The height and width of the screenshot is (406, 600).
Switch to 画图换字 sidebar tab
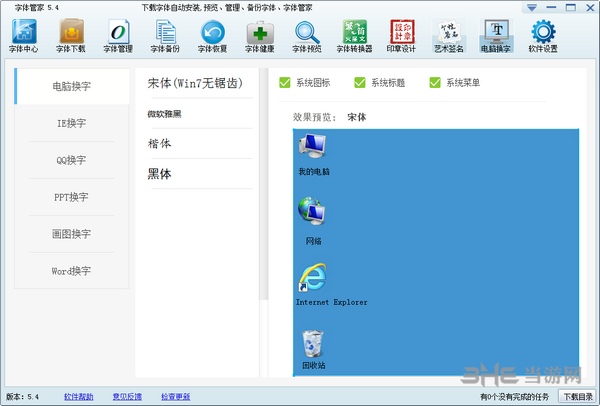coord(72,234)
